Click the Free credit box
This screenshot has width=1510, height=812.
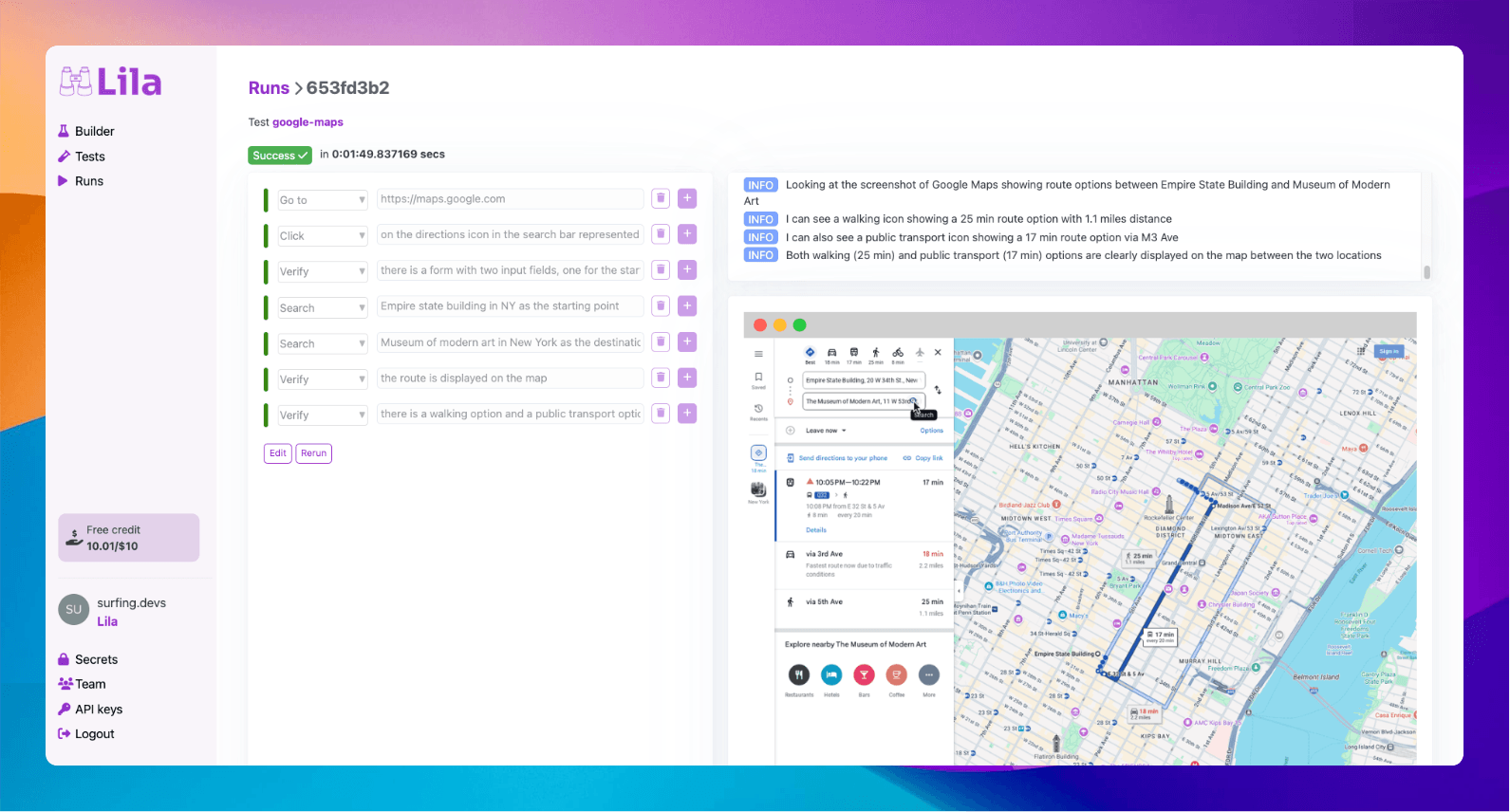click(129, 538)
